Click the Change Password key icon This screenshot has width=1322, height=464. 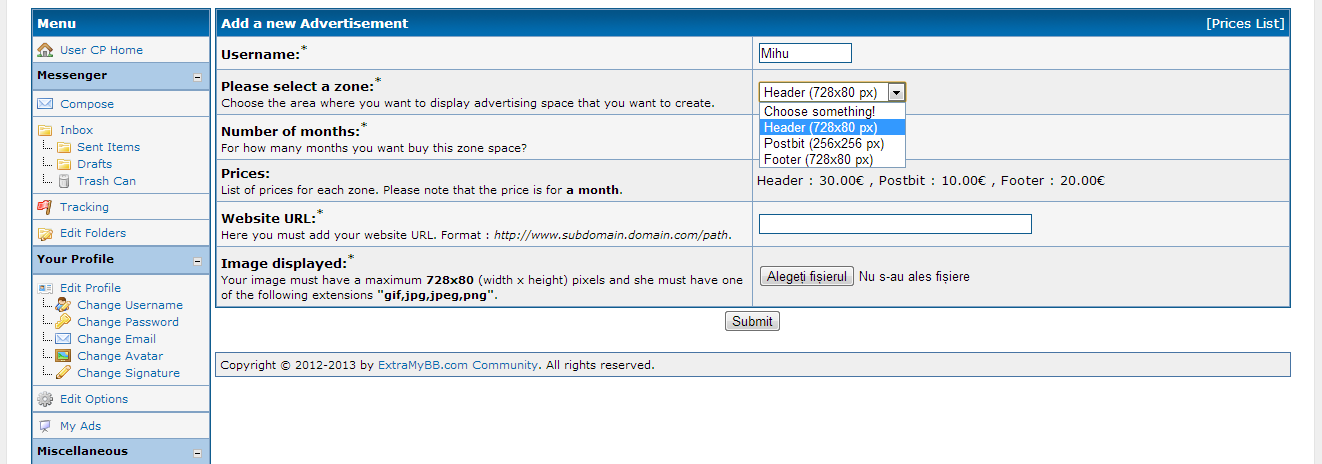click(x=64, y=322)
